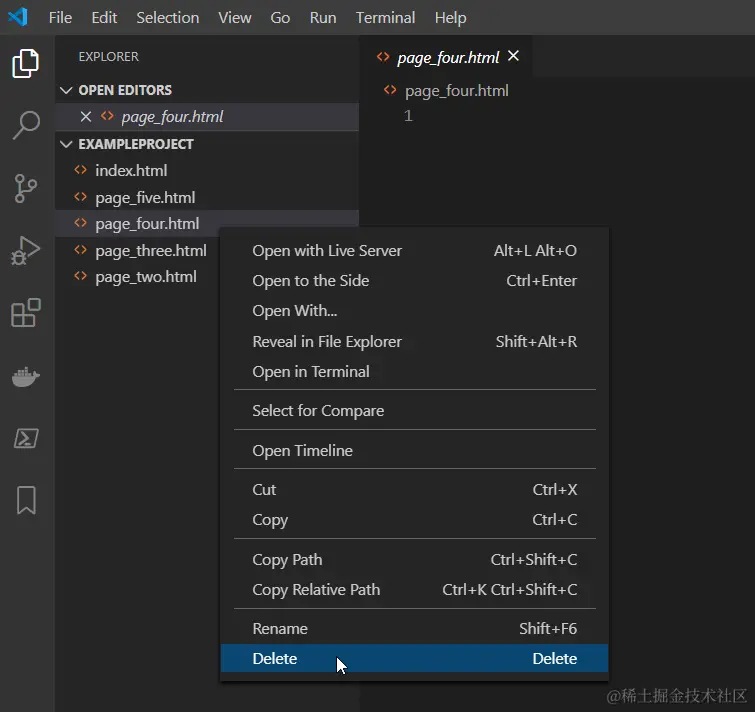Open the Go menu
The image size is (755, 712).
280,18
